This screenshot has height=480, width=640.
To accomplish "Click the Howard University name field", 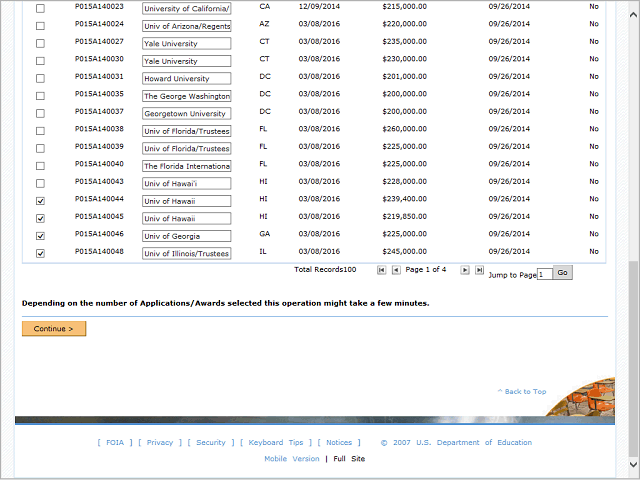I will click(187, 78).
